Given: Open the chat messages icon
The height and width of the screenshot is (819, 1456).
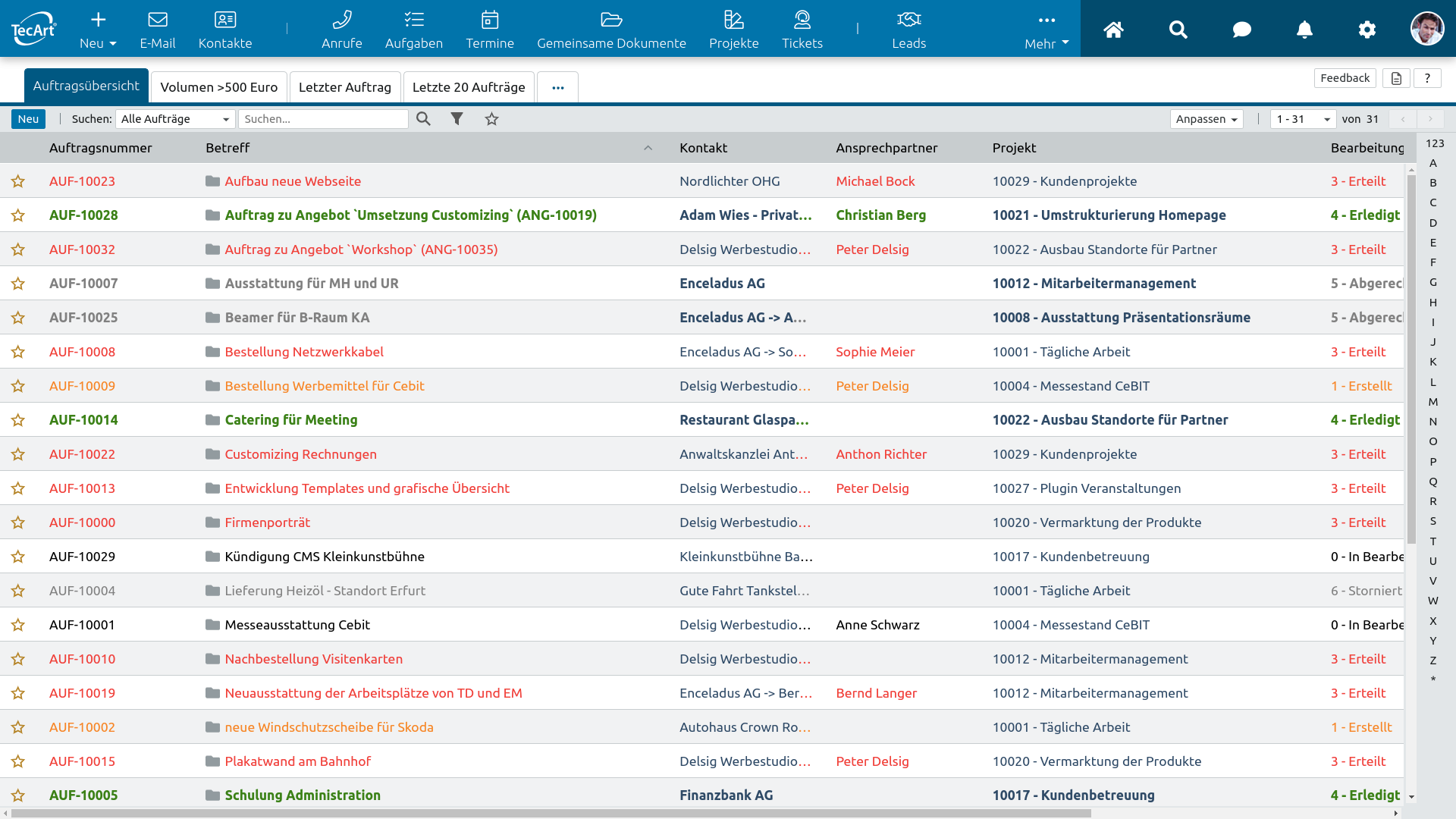Looking at the screenshot, I should point(1241,30).
